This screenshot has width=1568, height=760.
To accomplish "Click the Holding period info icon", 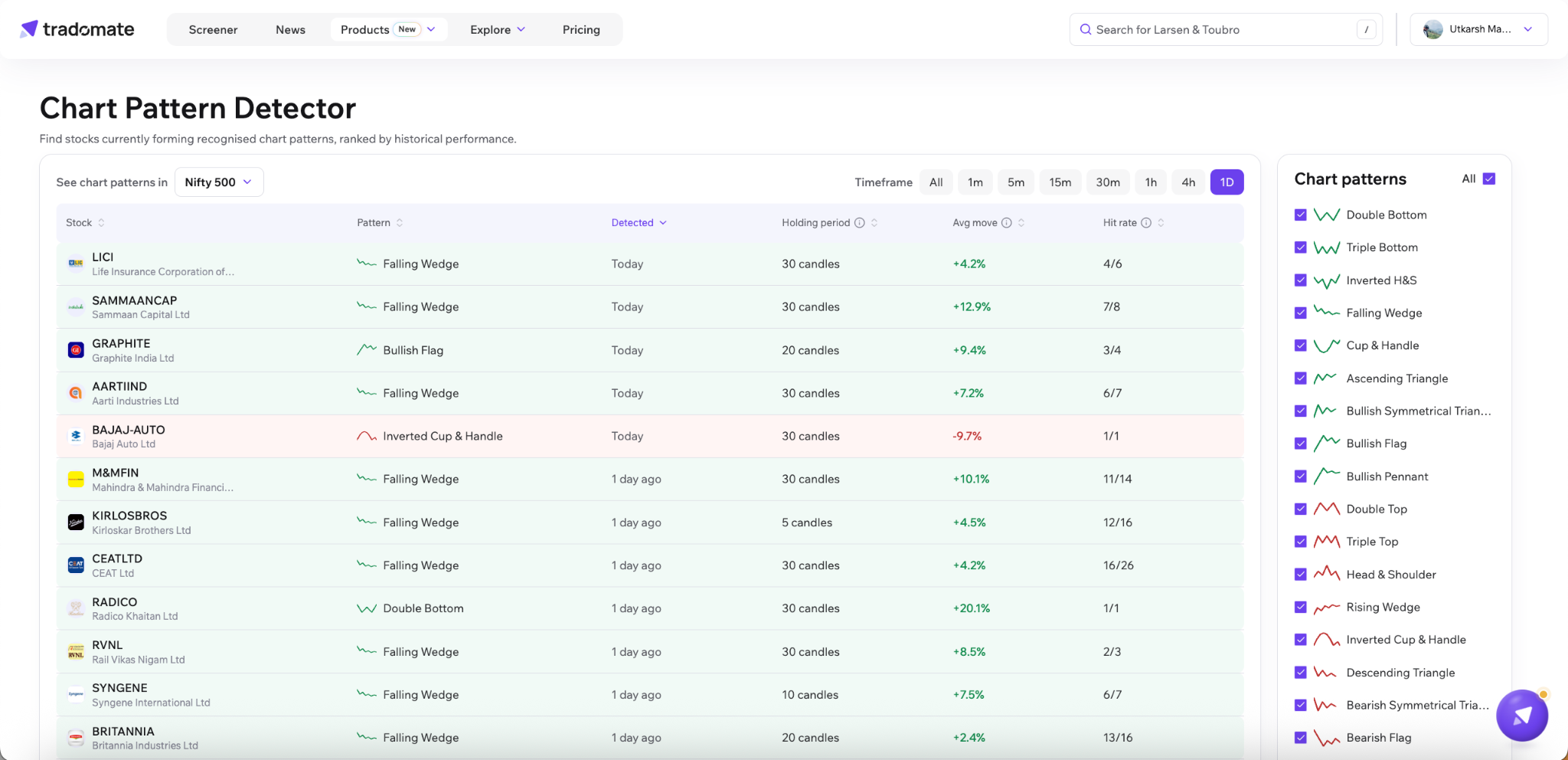I will click(860, 223).
